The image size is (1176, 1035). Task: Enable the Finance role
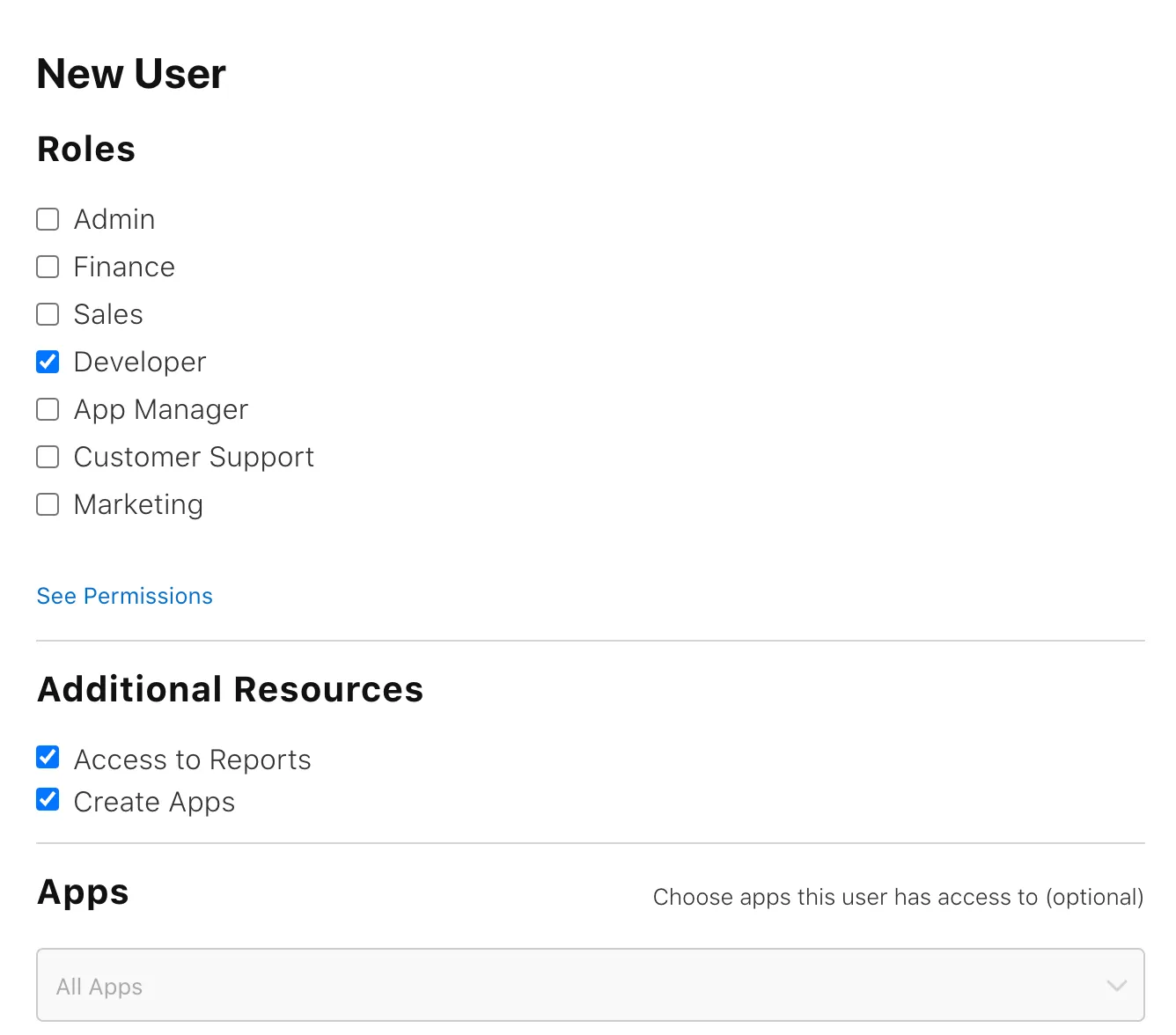pyautogui.click(x=48, y=267)
